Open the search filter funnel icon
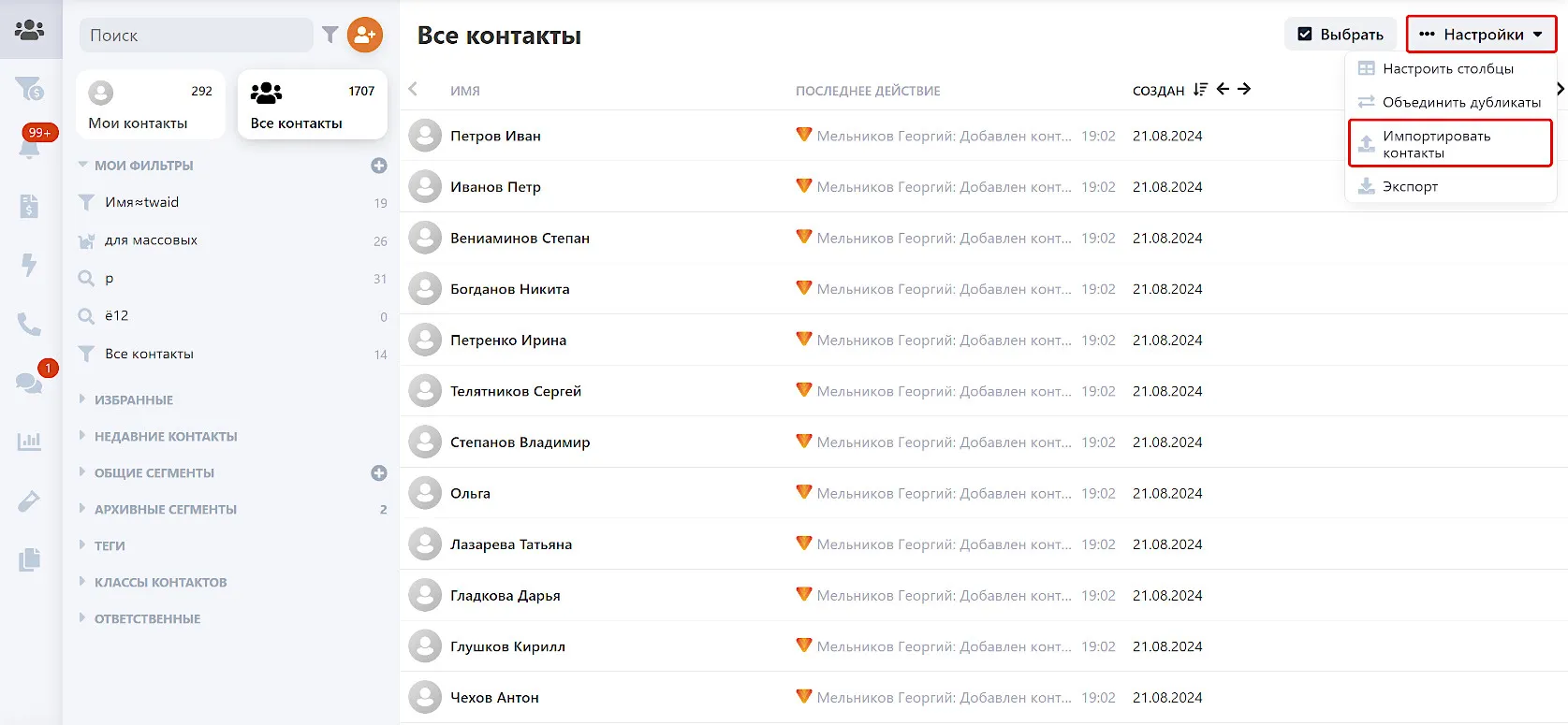Screen dimensions: 1568x725 (x=330, y=36)
